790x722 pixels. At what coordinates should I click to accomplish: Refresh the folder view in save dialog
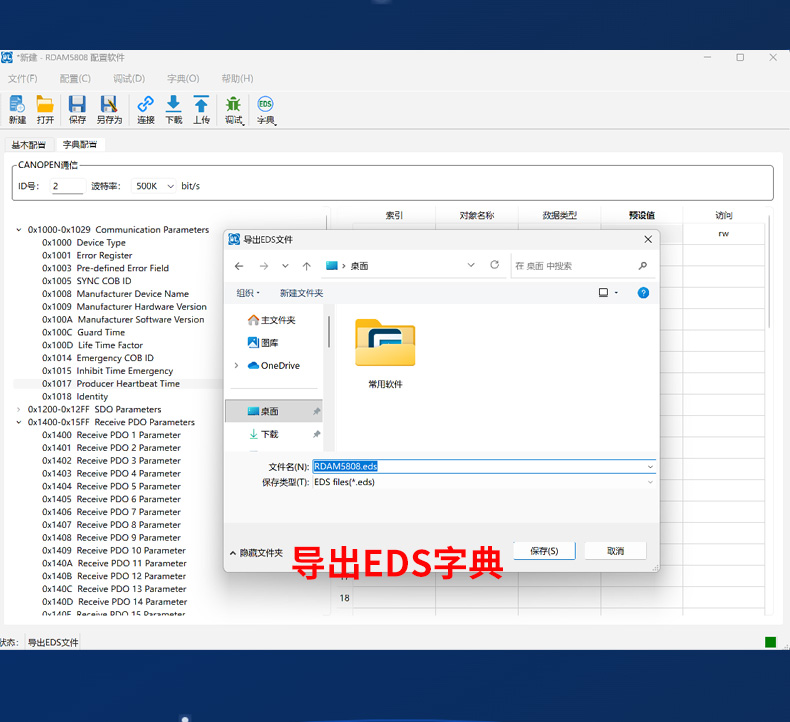[x=494, y=265]
